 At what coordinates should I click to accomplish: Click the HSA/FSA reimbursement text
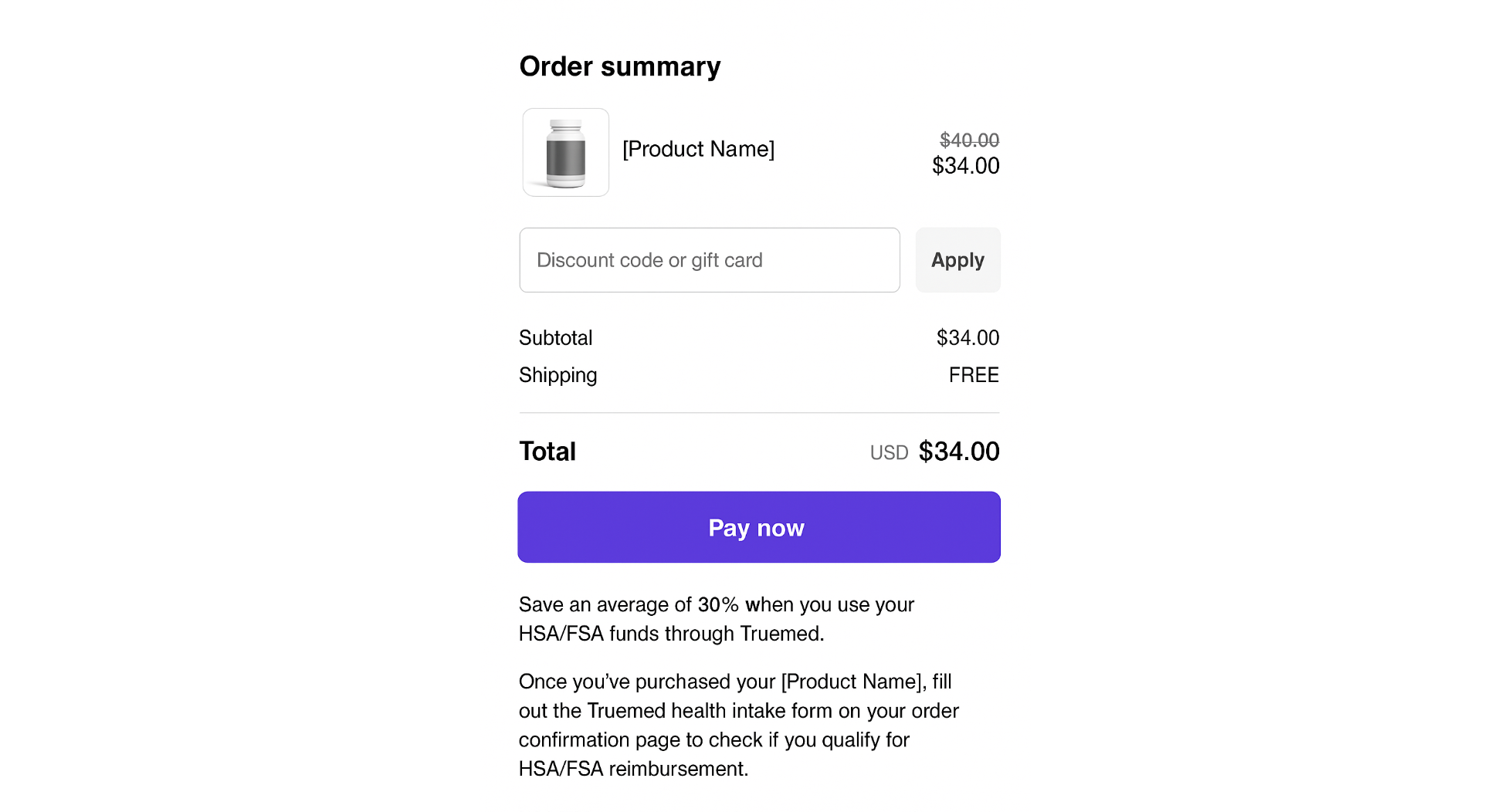click(633, 769)
